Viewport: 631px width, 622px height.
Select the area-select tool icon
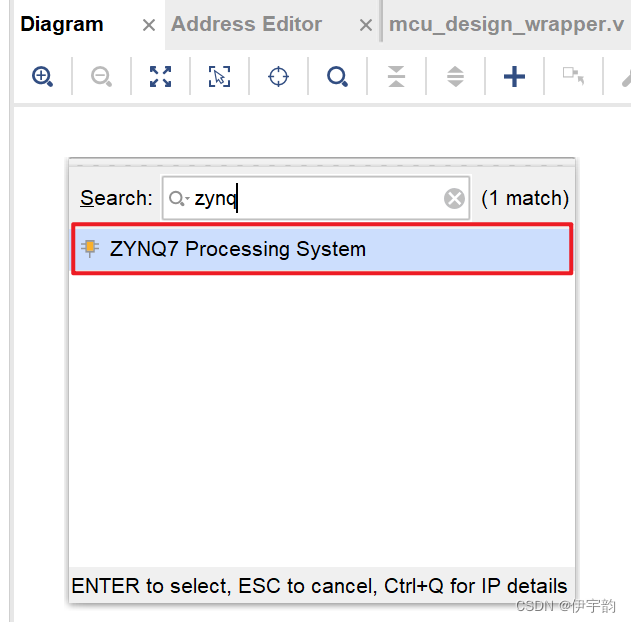219,76
